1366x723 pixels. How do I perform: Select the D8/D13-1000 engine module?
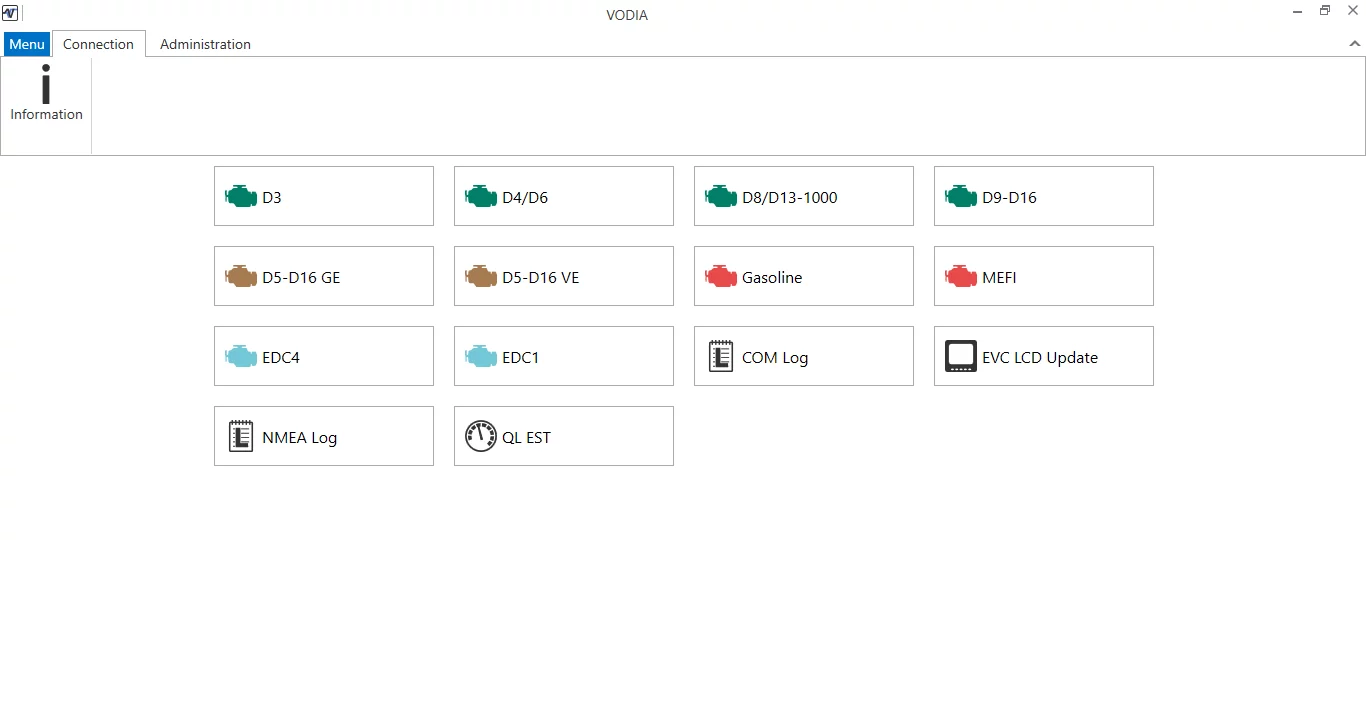click(803, 196)
